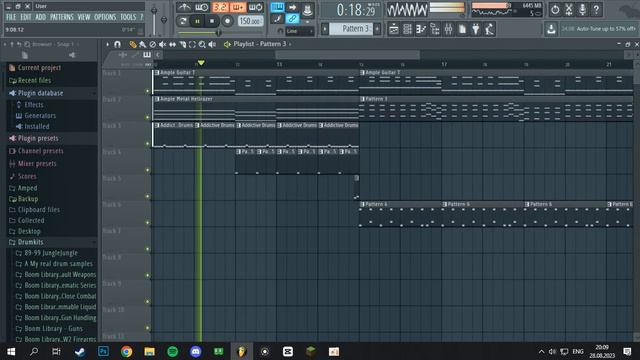Open the Tempo tapper icon
This screenshot has height=360, width=640.
(x=489, y=29)
